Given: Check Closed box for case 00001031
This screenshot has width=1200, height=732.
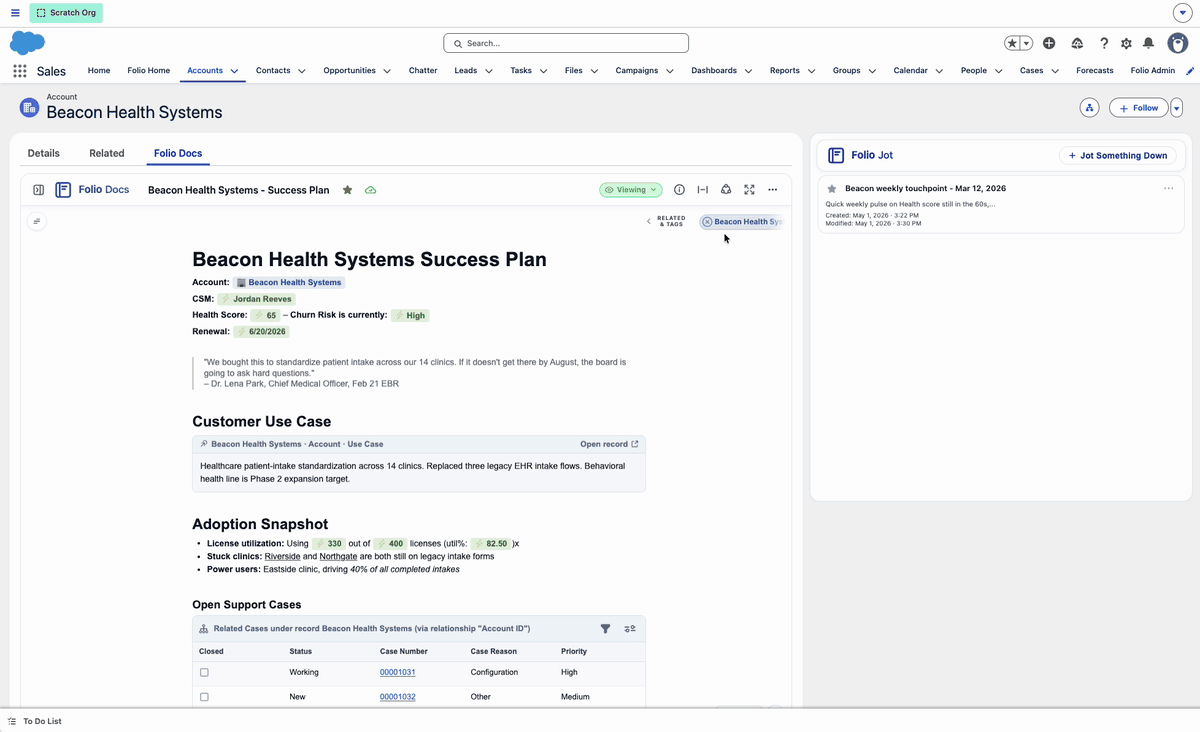Looking at the screenshot, I should [x=204, y=672].
